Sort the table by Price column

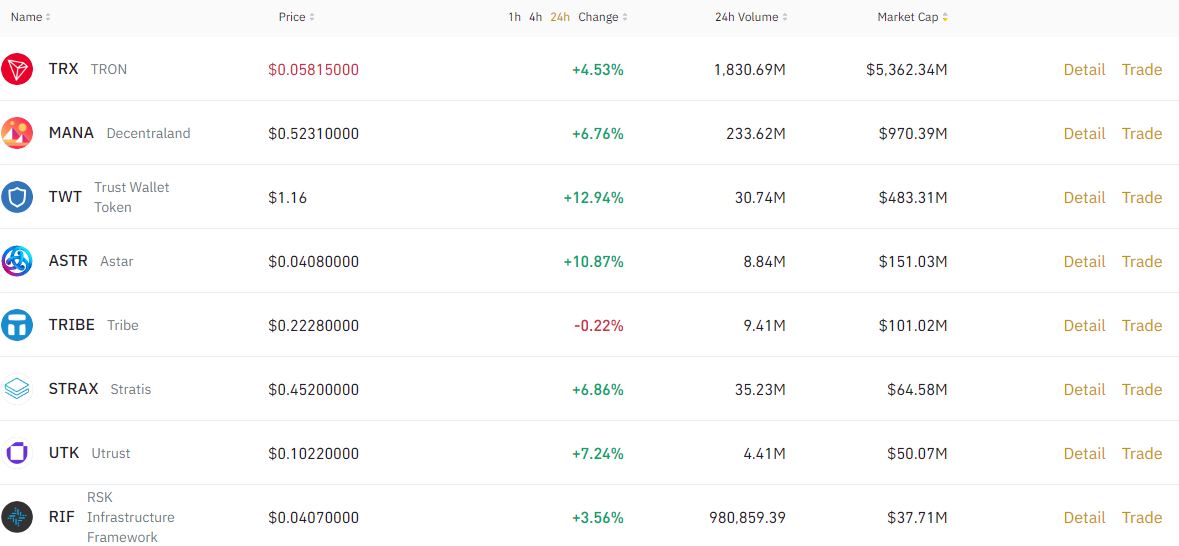click(296, 17)
